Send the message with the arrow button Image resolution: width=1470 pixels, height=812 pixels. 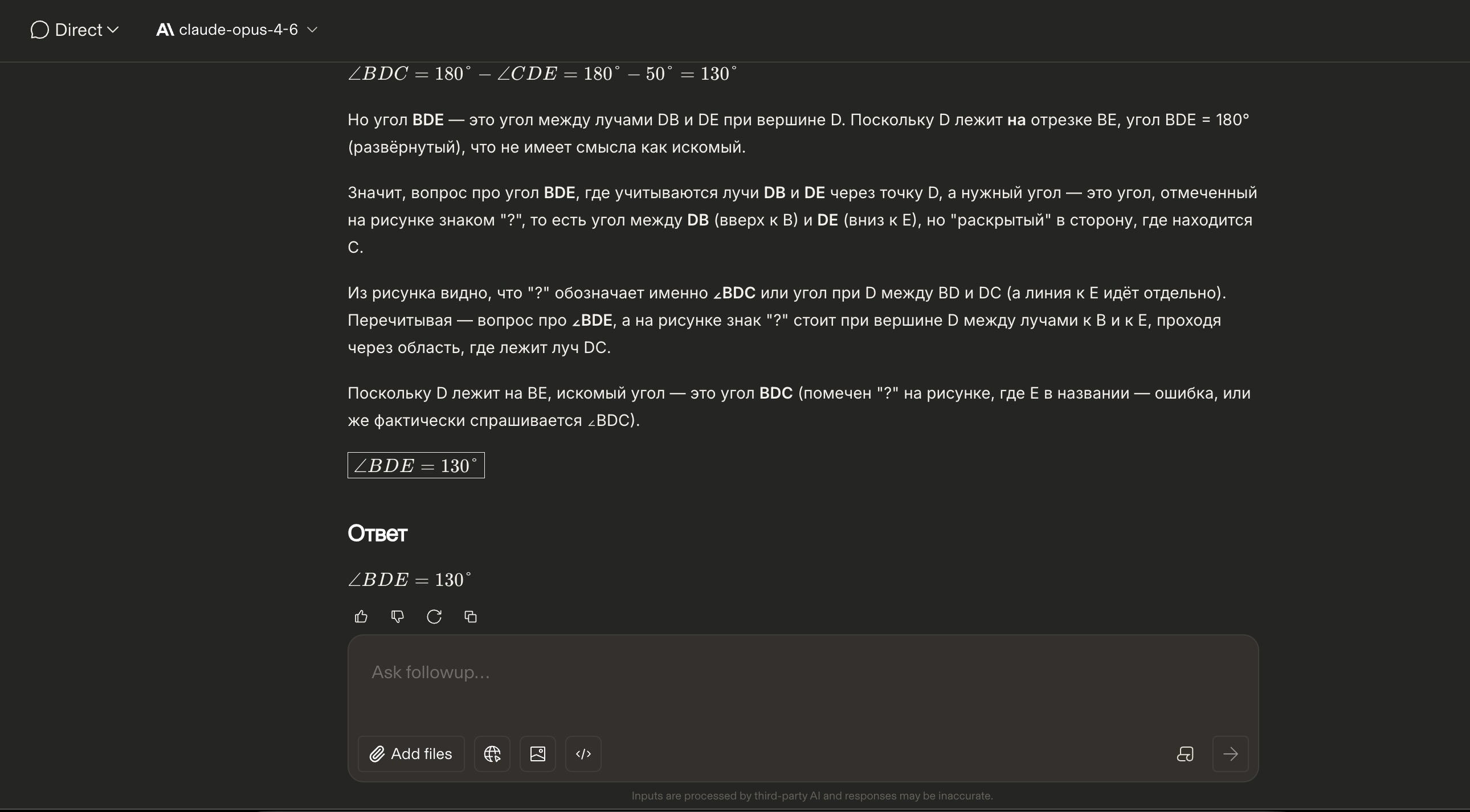click(x=1230, y=754)
